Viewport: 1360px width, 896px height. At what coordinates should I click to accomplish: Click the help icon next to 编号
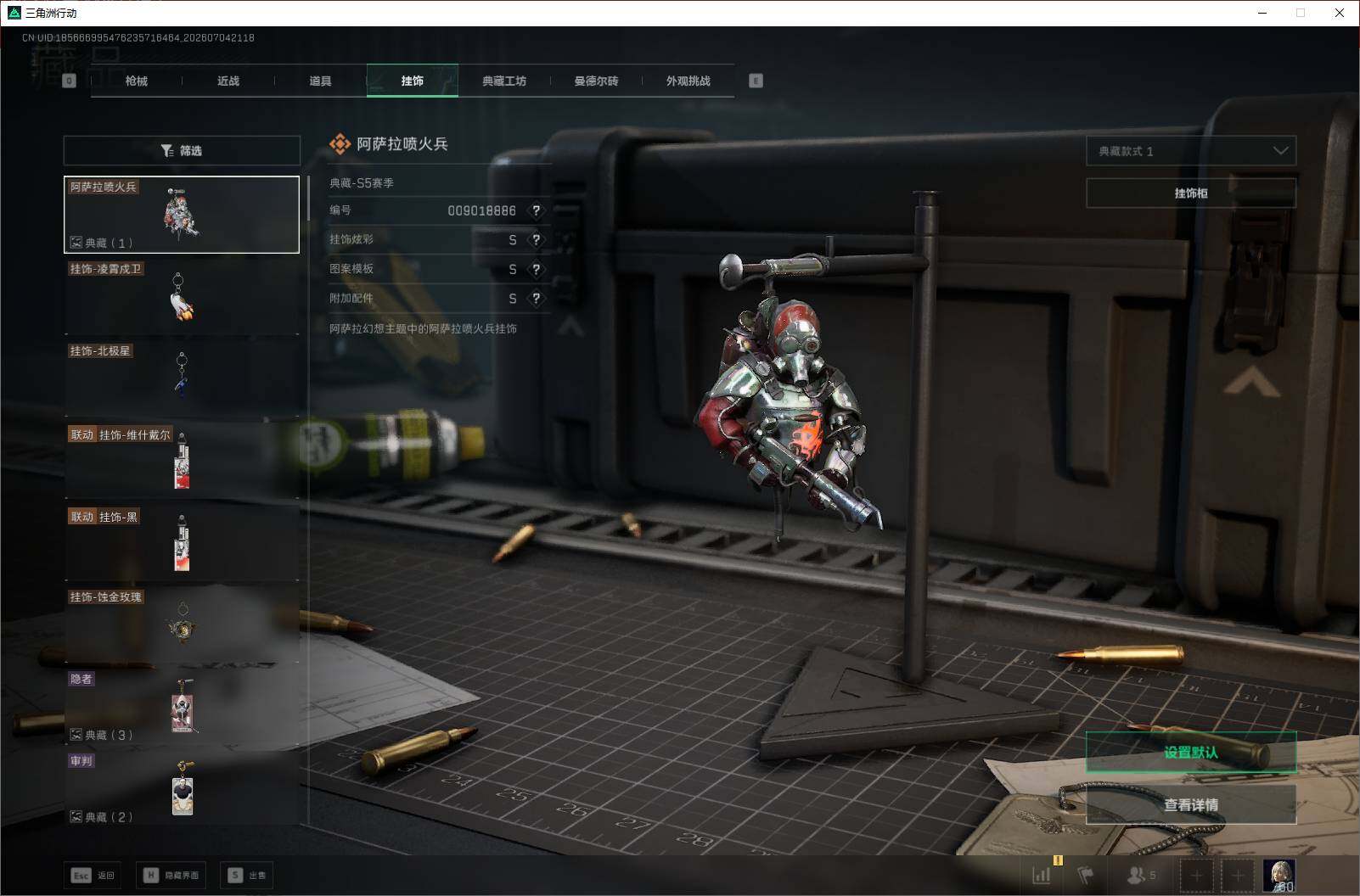point(536,210)
